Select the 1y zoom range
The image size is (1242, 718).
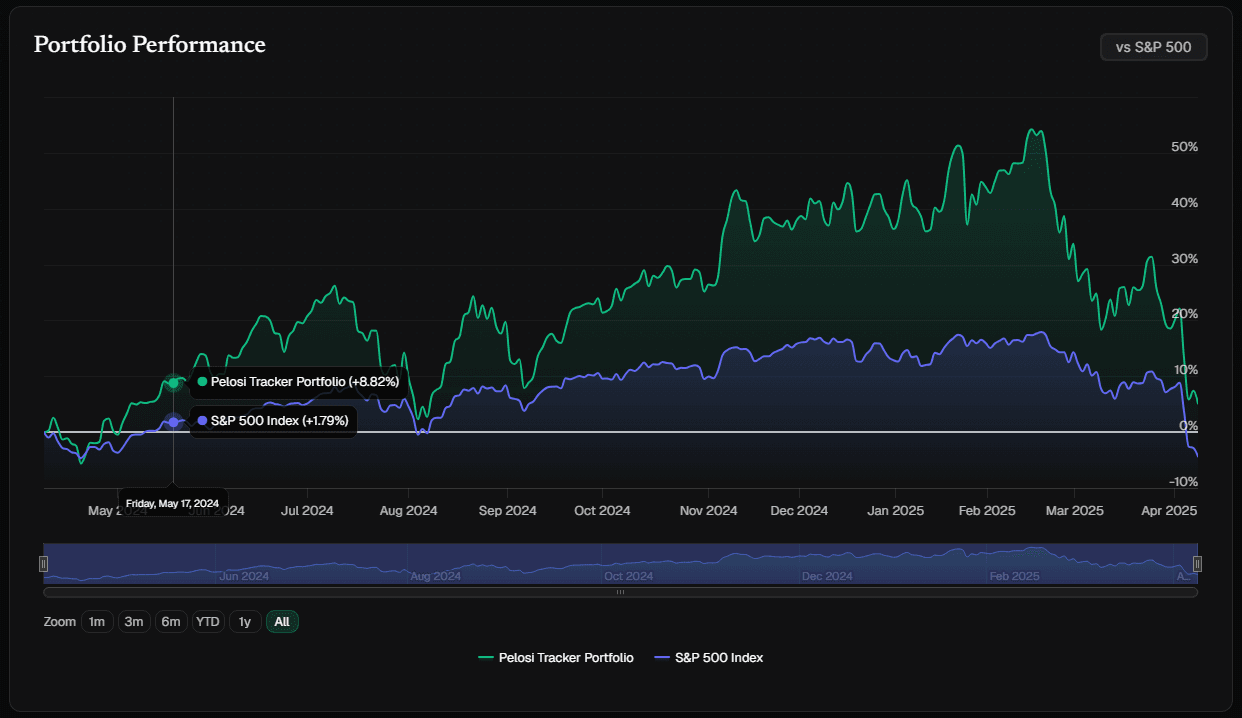[245, 622]
